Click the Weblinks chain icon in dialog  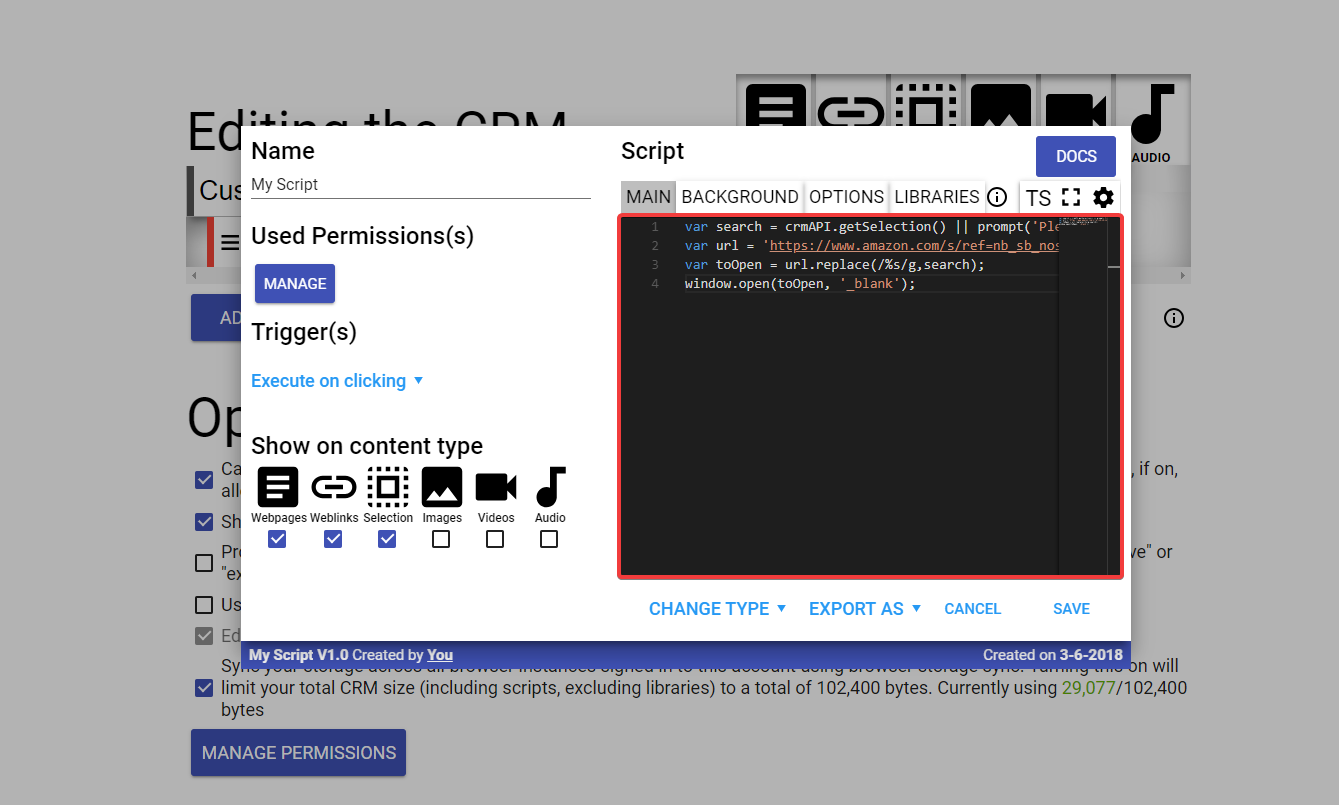(333, 487)
